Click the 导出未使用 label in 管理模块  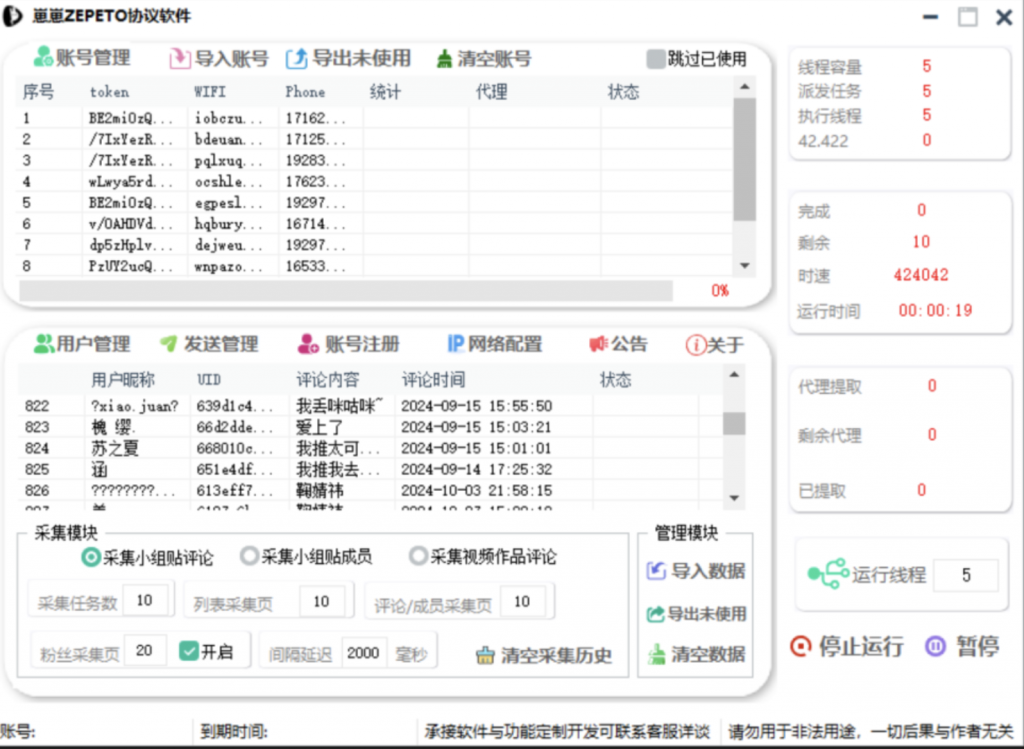tap(708, 614)
